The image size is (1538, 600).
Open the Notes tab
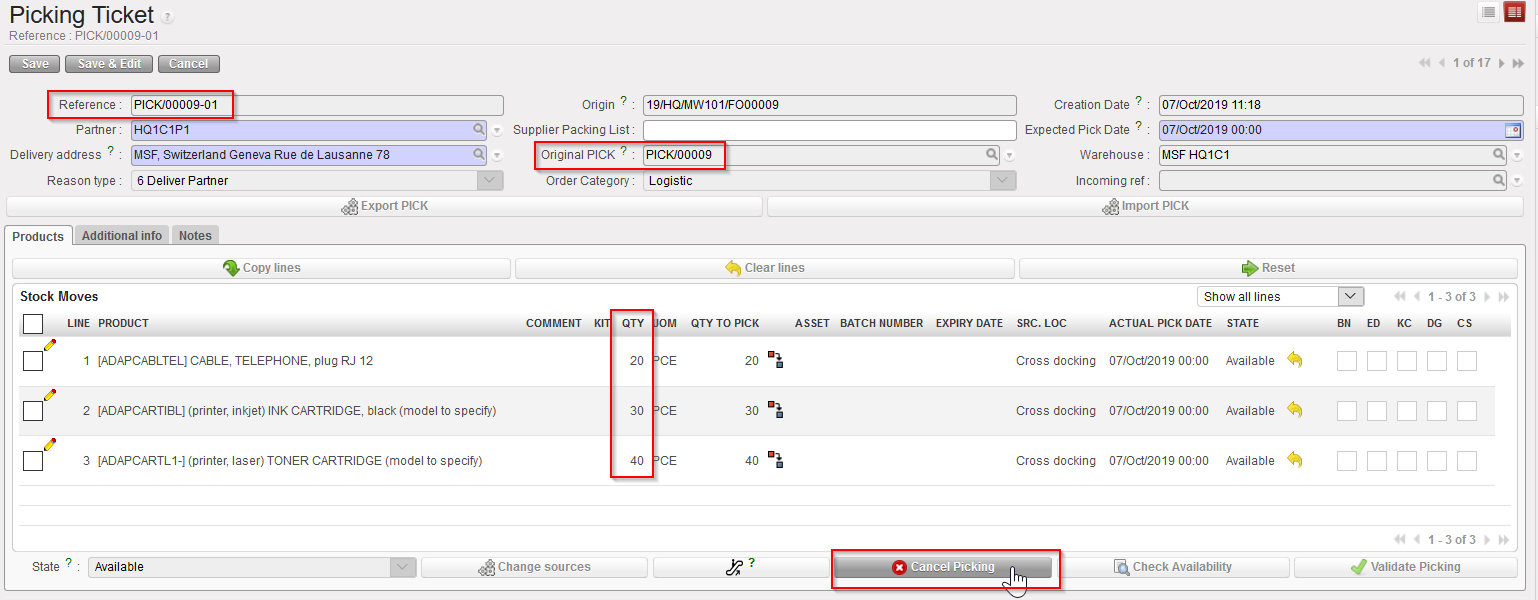195,236
